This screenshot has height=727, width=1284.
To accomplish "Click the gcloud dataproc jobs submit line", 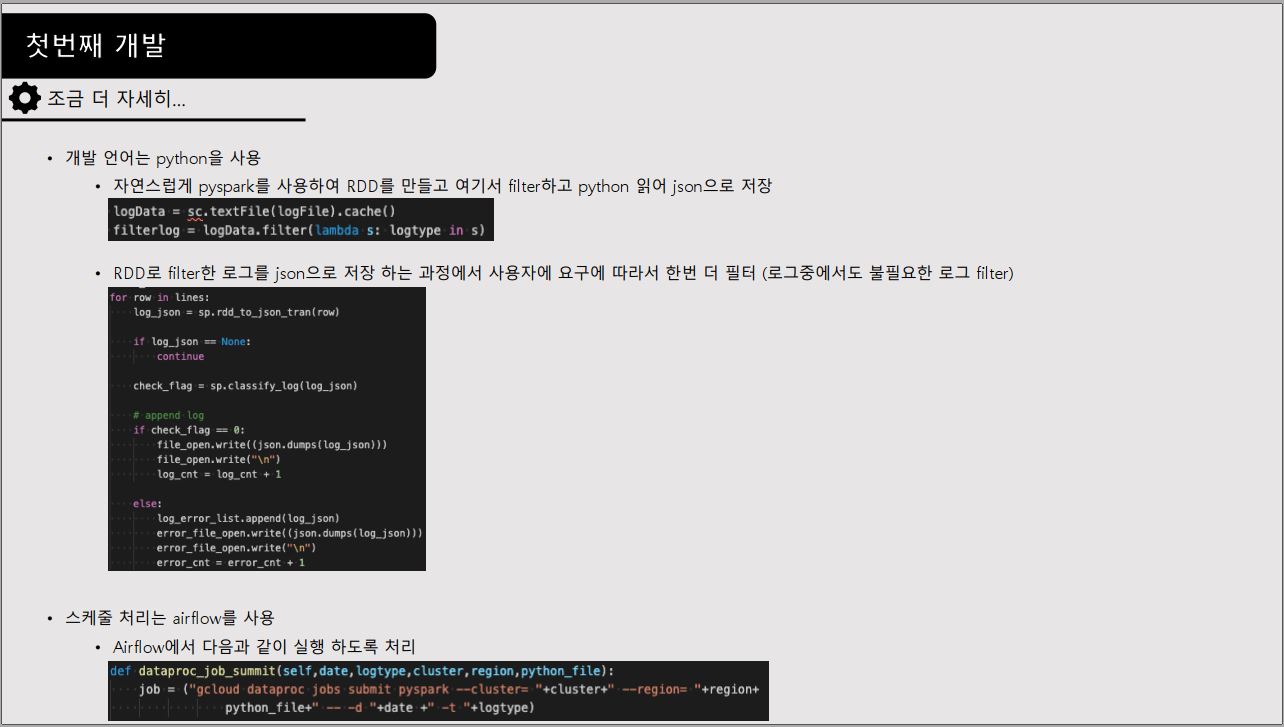I will click(x=449, y=690).
